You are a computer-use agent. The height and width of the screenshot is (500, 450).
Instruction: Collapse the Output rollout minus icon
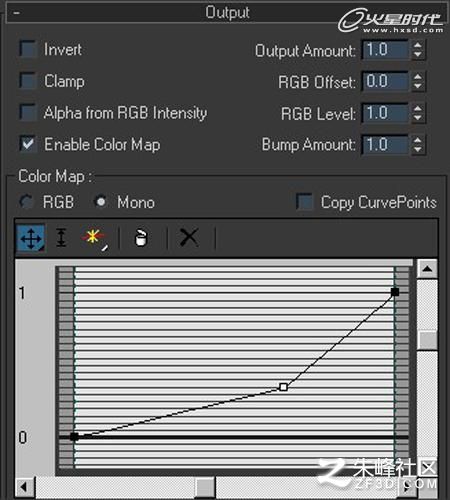[x=17, y=13]
